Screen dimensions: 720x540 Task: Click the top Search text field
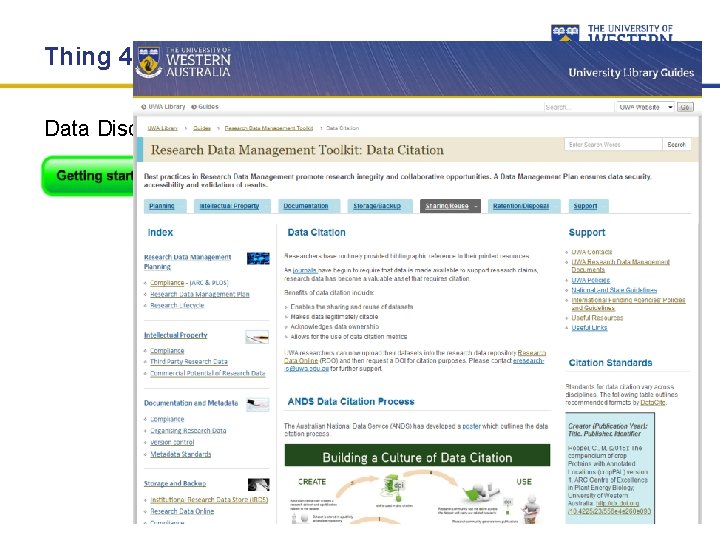click(x=578, y=107)
